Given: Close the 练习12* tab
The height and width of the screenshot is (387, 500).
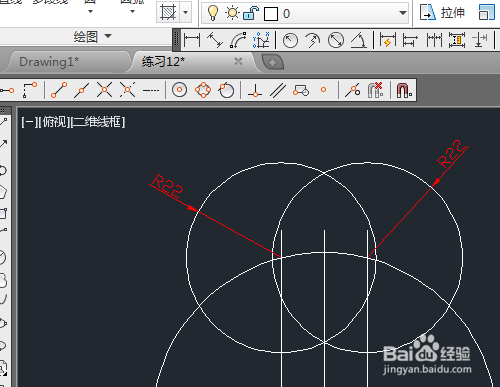Looking at the screenshot, I should pyautogui.click(x=238, y=61).
